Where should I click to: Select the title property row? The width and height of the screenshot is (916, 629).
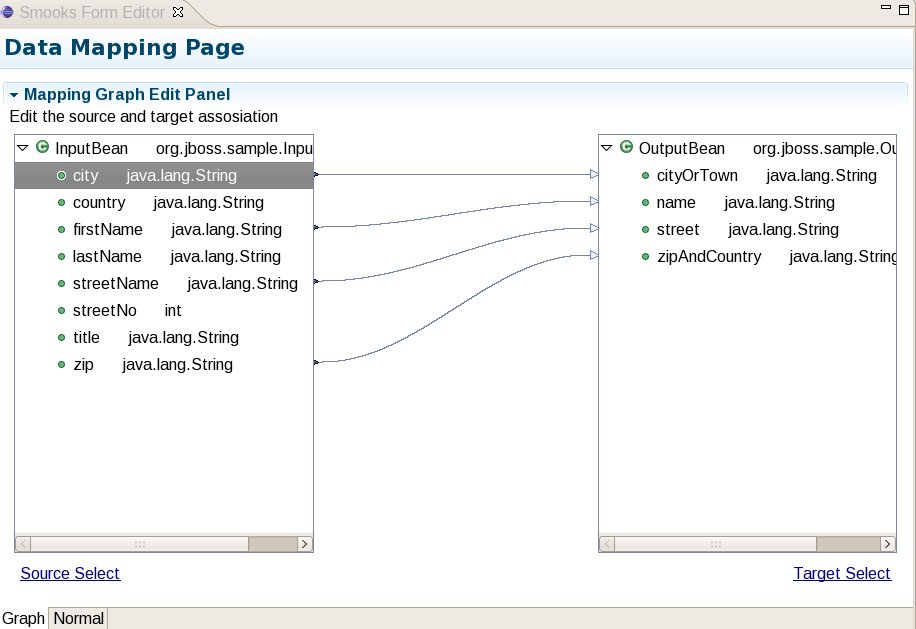pyautogui.click(x=164, y=338)
